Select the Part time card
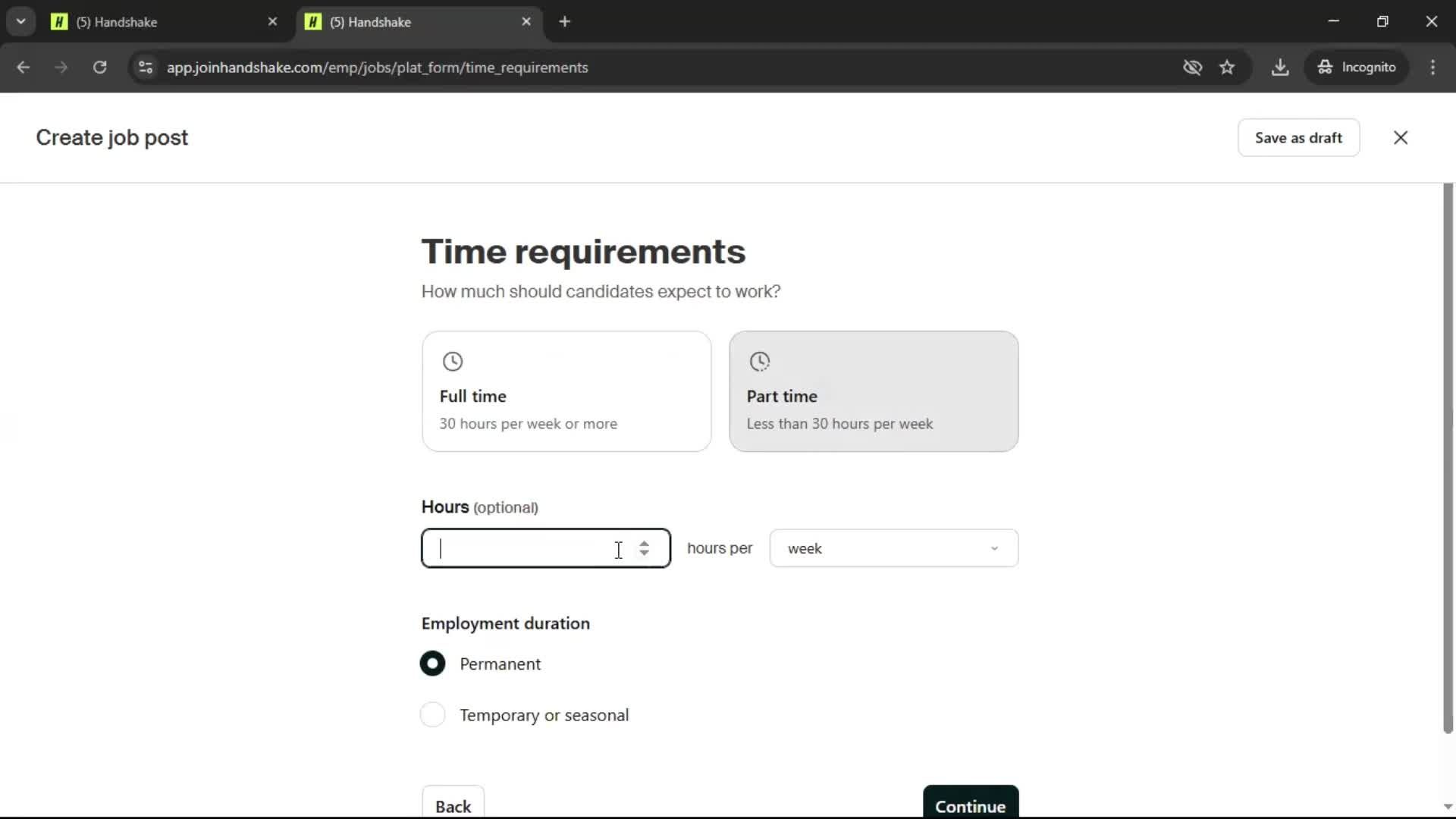 point(874,391)
